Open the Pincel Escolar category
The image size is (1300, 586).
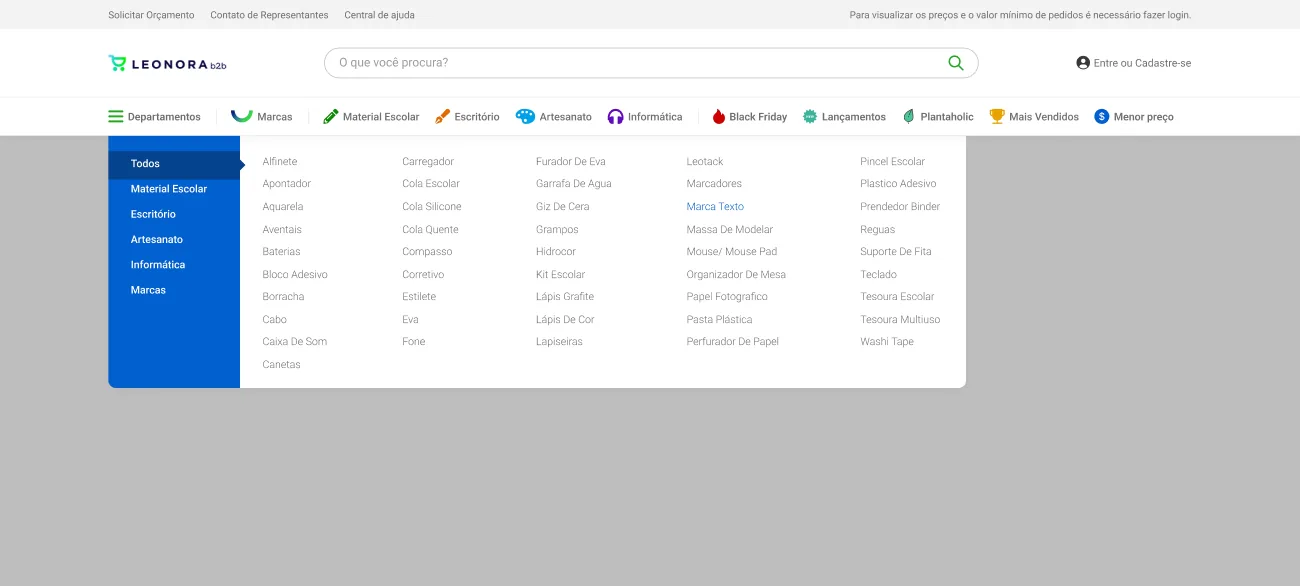pyautogui.click(x=893, y=161)
